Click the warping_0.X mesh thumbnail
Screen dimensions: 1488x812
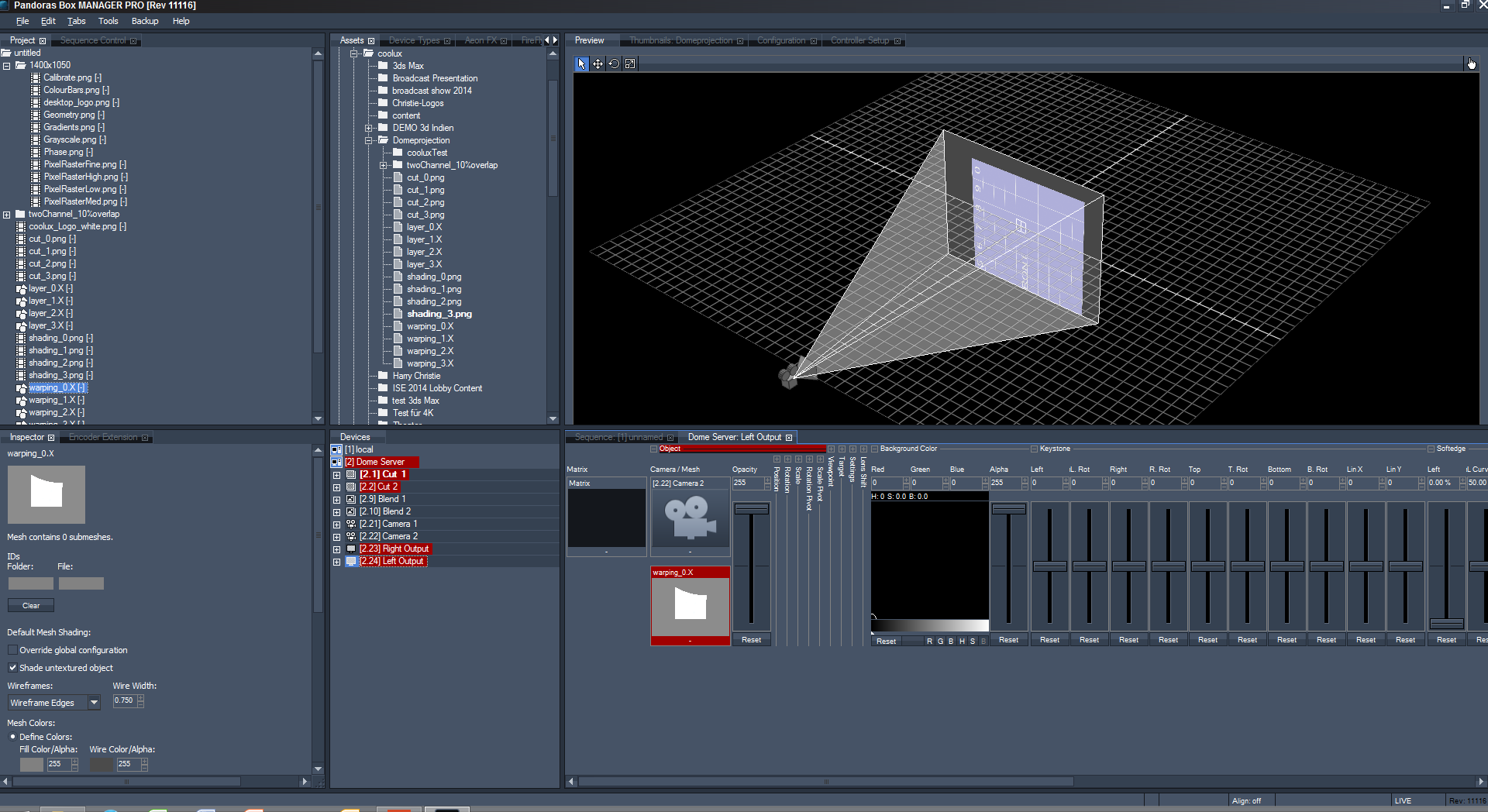point(690,604)
